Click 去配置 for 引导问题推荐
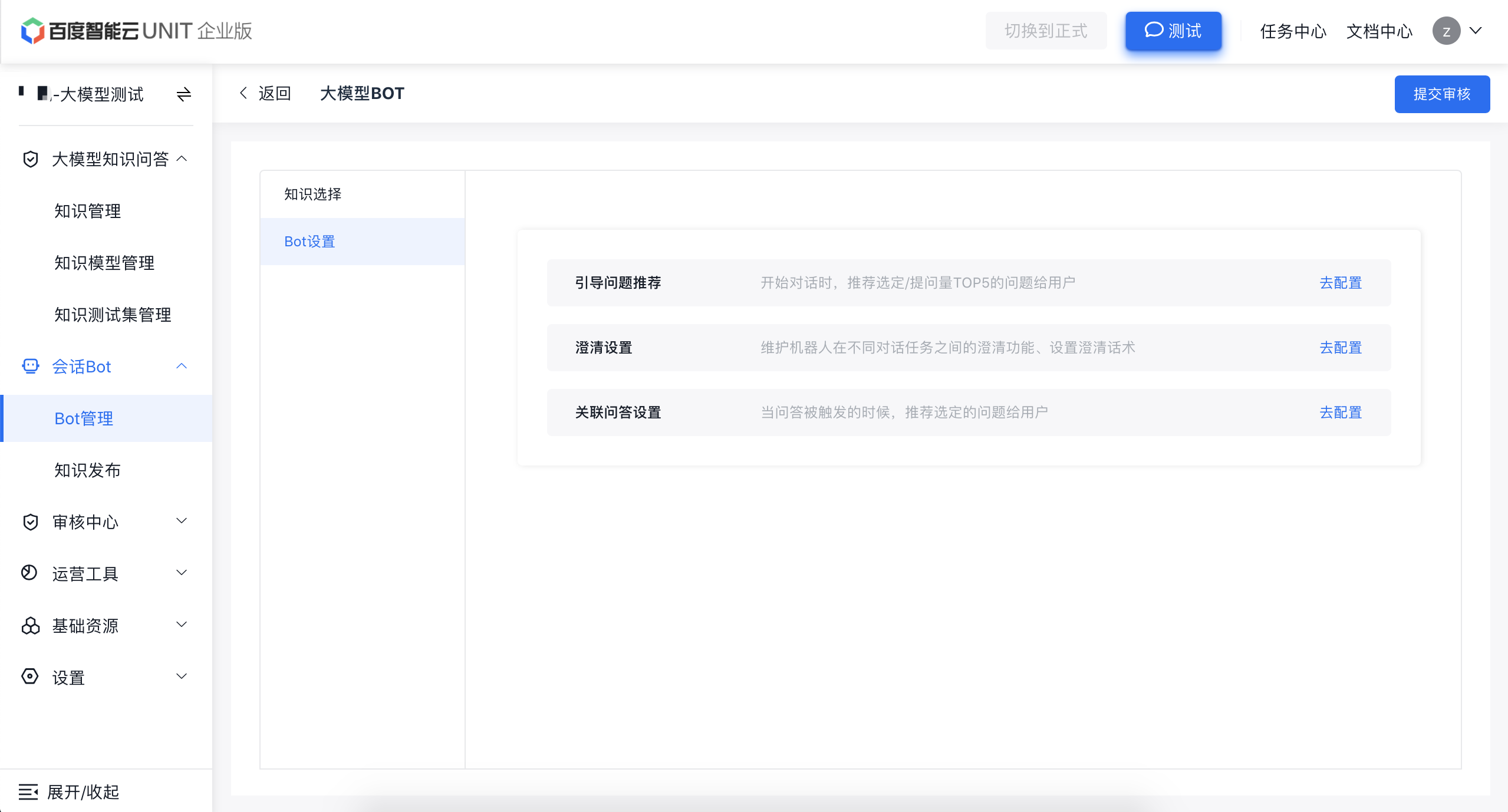This screenshot has width=1508, height=812. pos(1341,283)
